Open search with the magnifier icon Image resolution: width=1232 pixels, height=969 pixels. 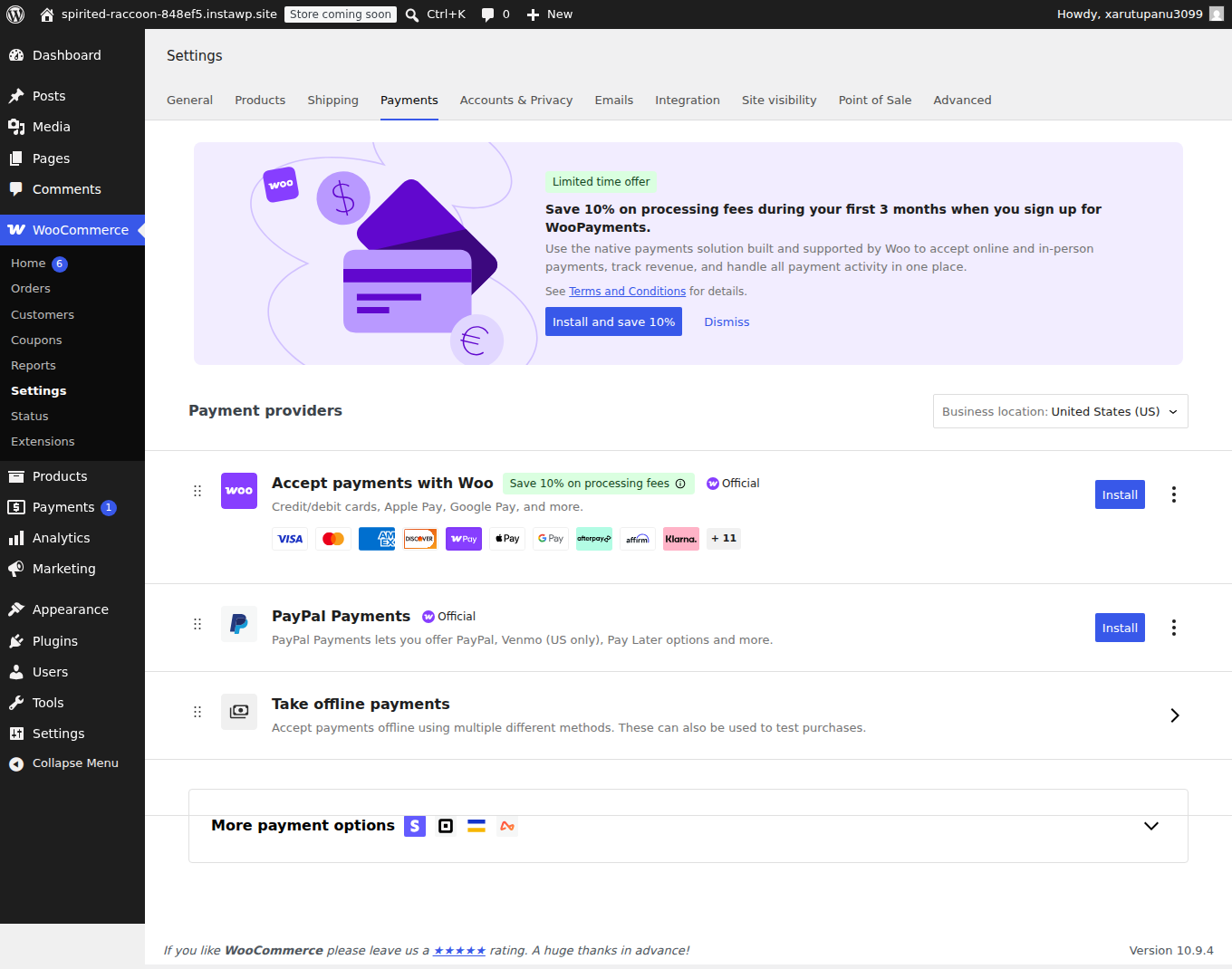click(x=412, y=14)
